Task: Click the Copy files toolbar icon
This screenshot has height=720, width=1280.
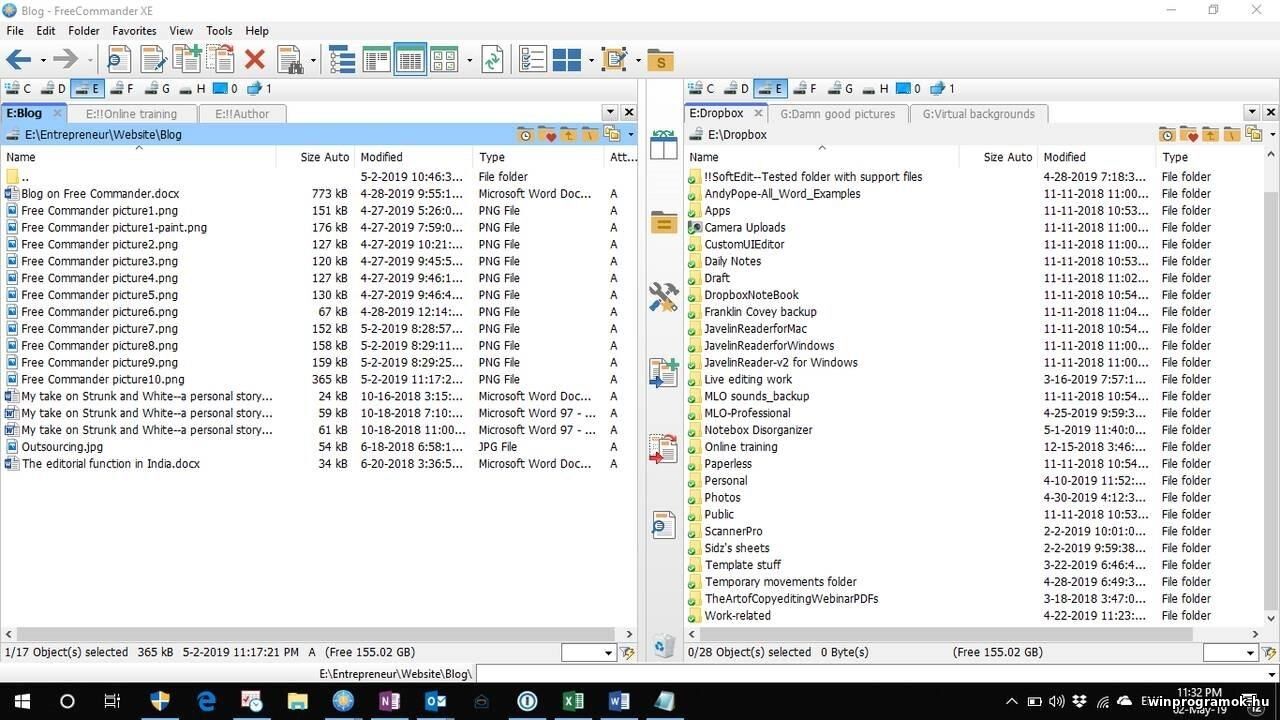Action: (x=187, y=59)
